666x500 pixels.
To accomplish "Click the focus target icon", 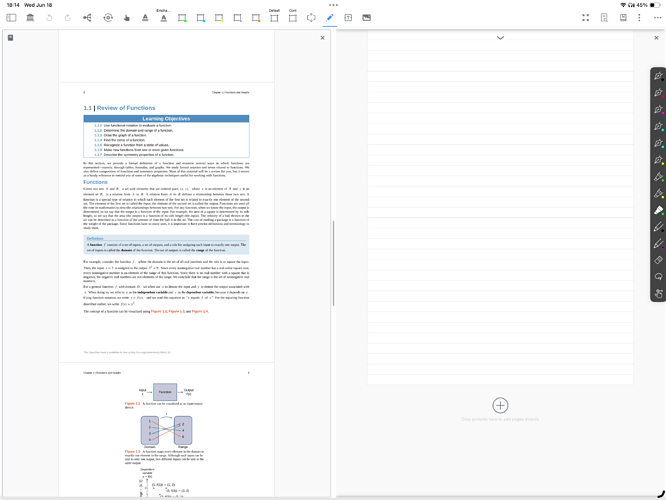I will 108,18.
